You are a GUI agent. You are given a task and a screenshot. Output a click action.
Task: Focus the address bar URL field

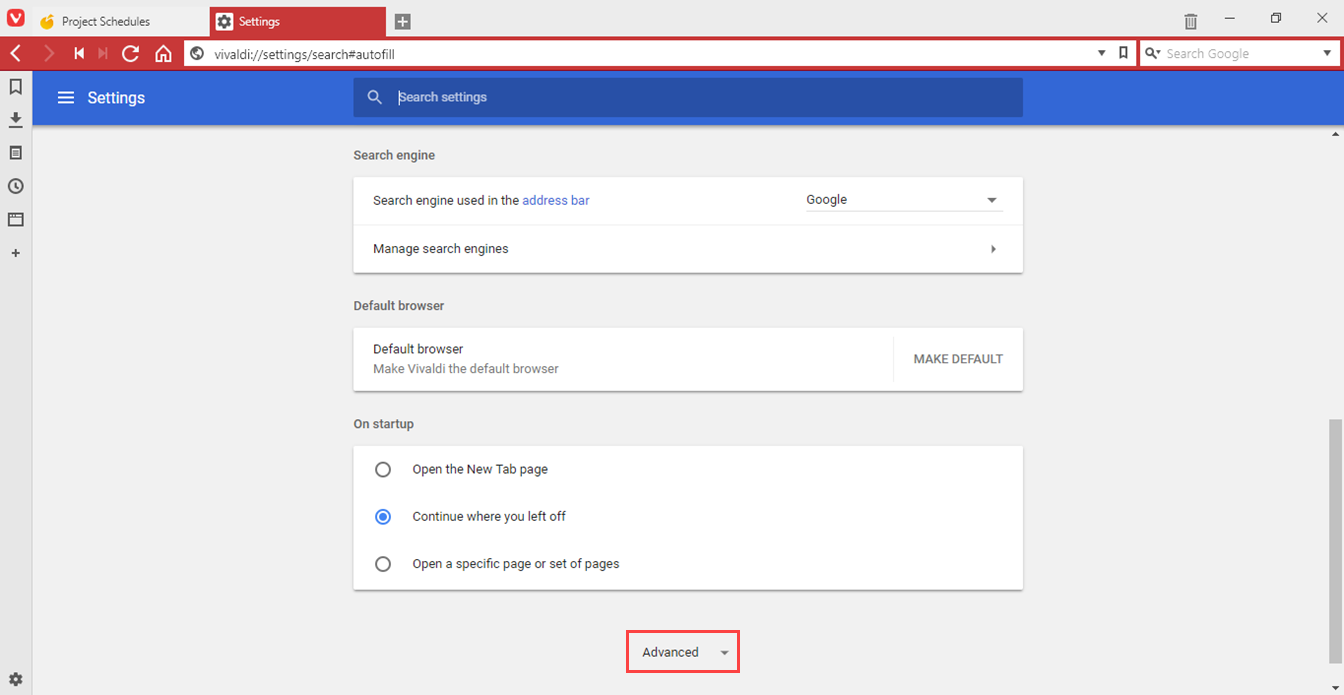click(x=640, y=54)
